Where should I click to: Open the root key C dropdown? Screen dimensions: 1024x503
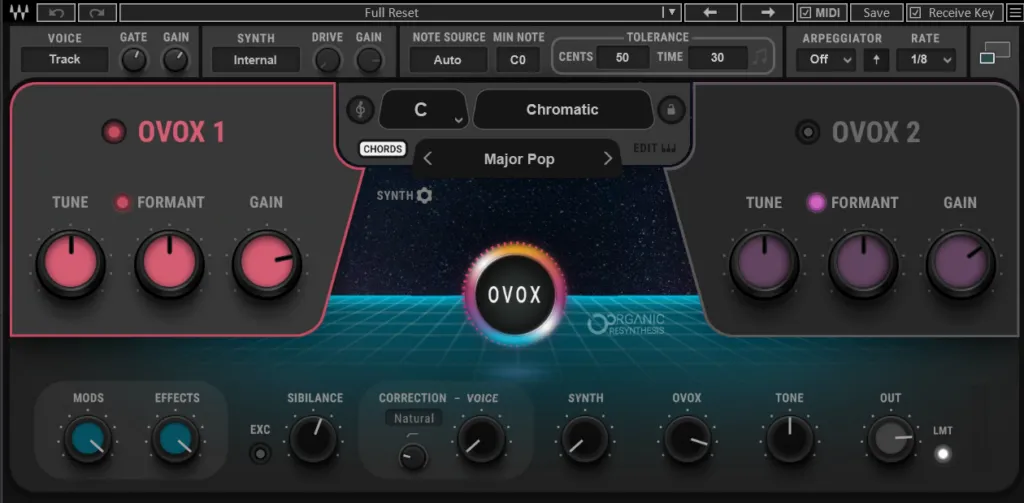[x=423, y=109]
